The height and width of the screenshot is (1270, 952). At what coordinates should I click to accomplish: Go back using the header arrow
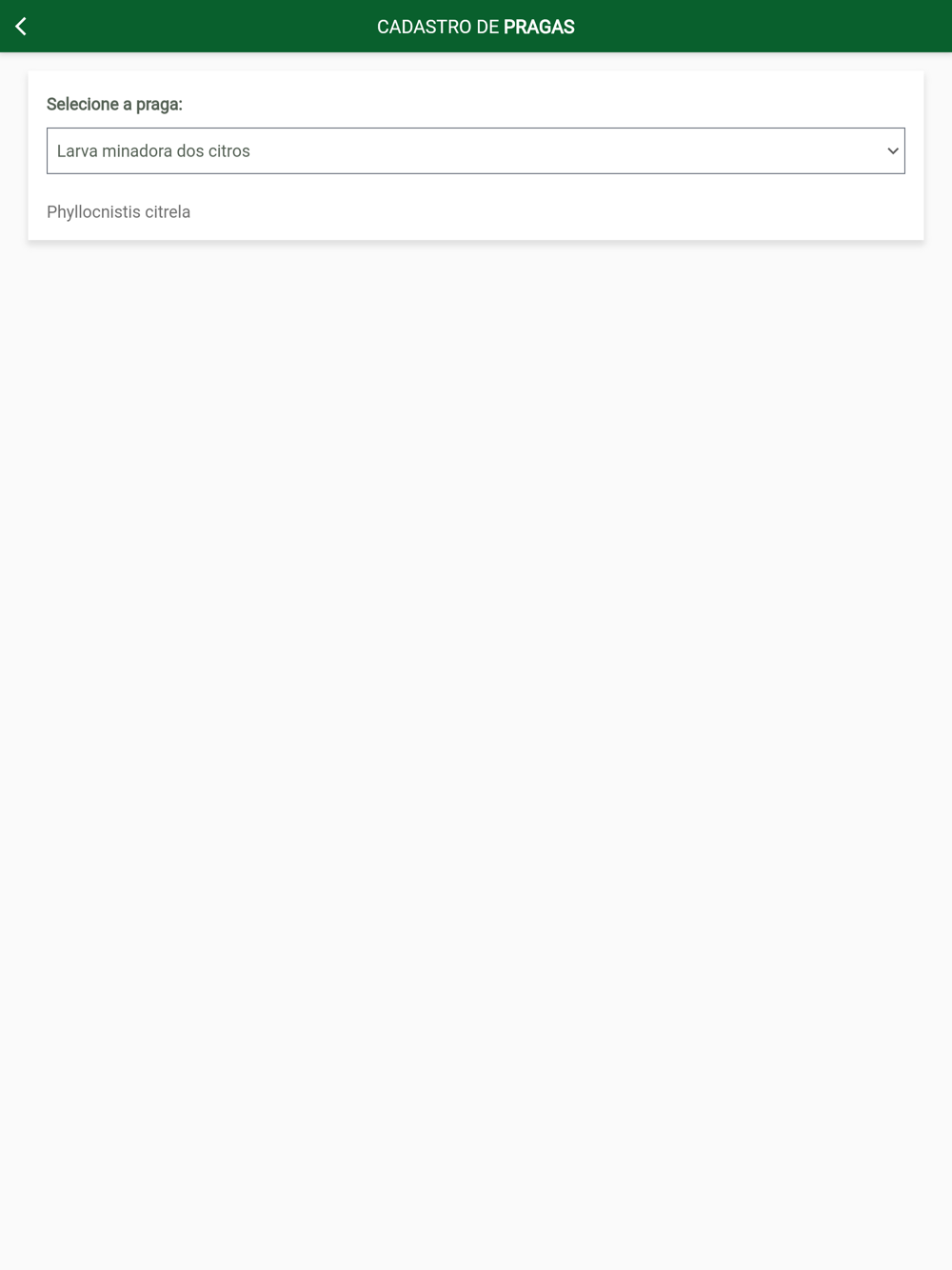pos(21,27)
